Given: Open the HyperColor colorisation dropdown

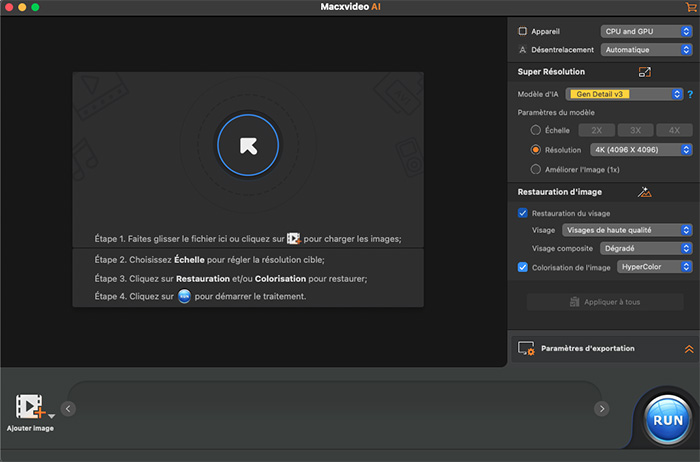Looking at the screenshot, I should pyautogui.click(x=654, y=266).
